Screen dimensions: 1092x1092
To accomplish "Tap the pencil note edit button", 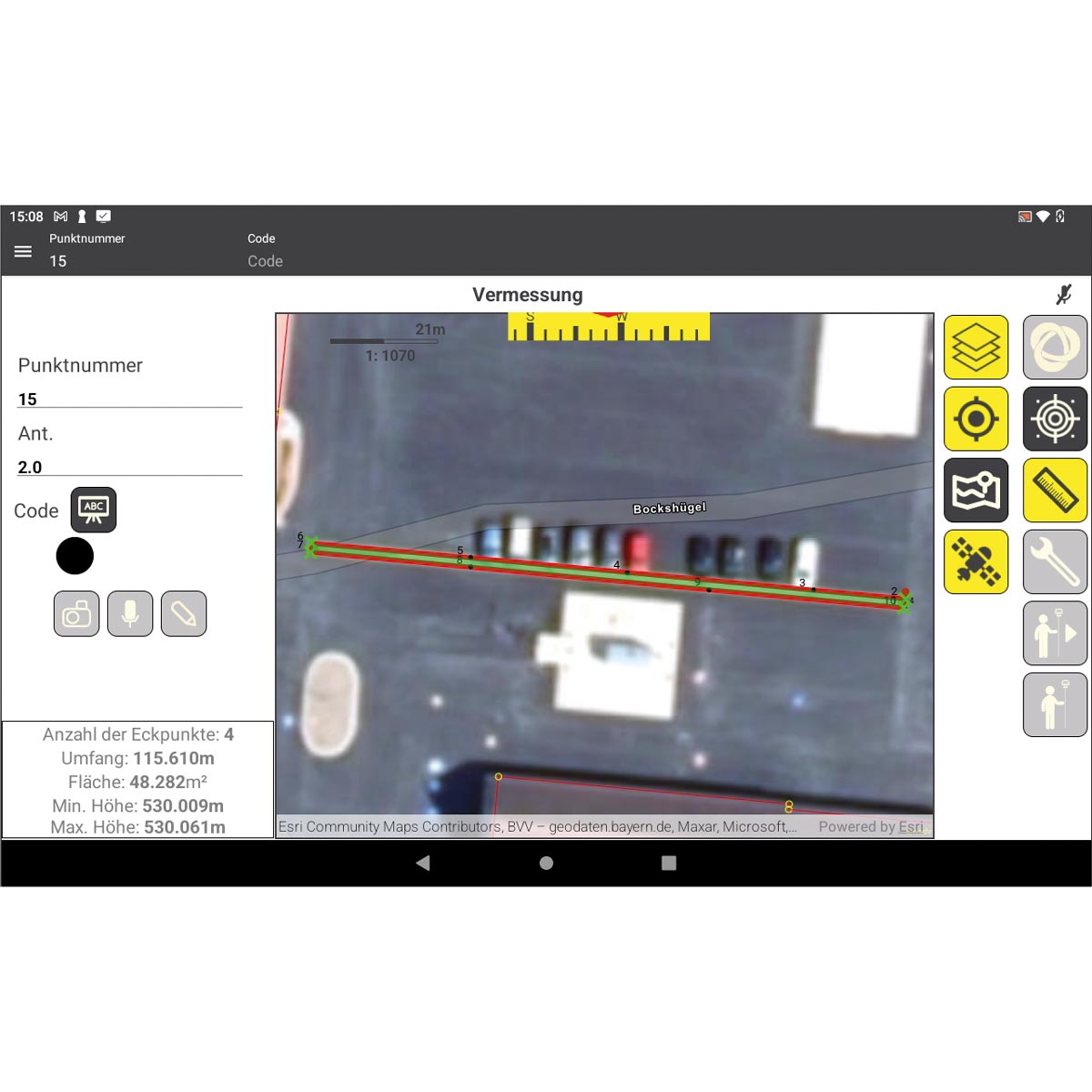I will tap(184, 614).
